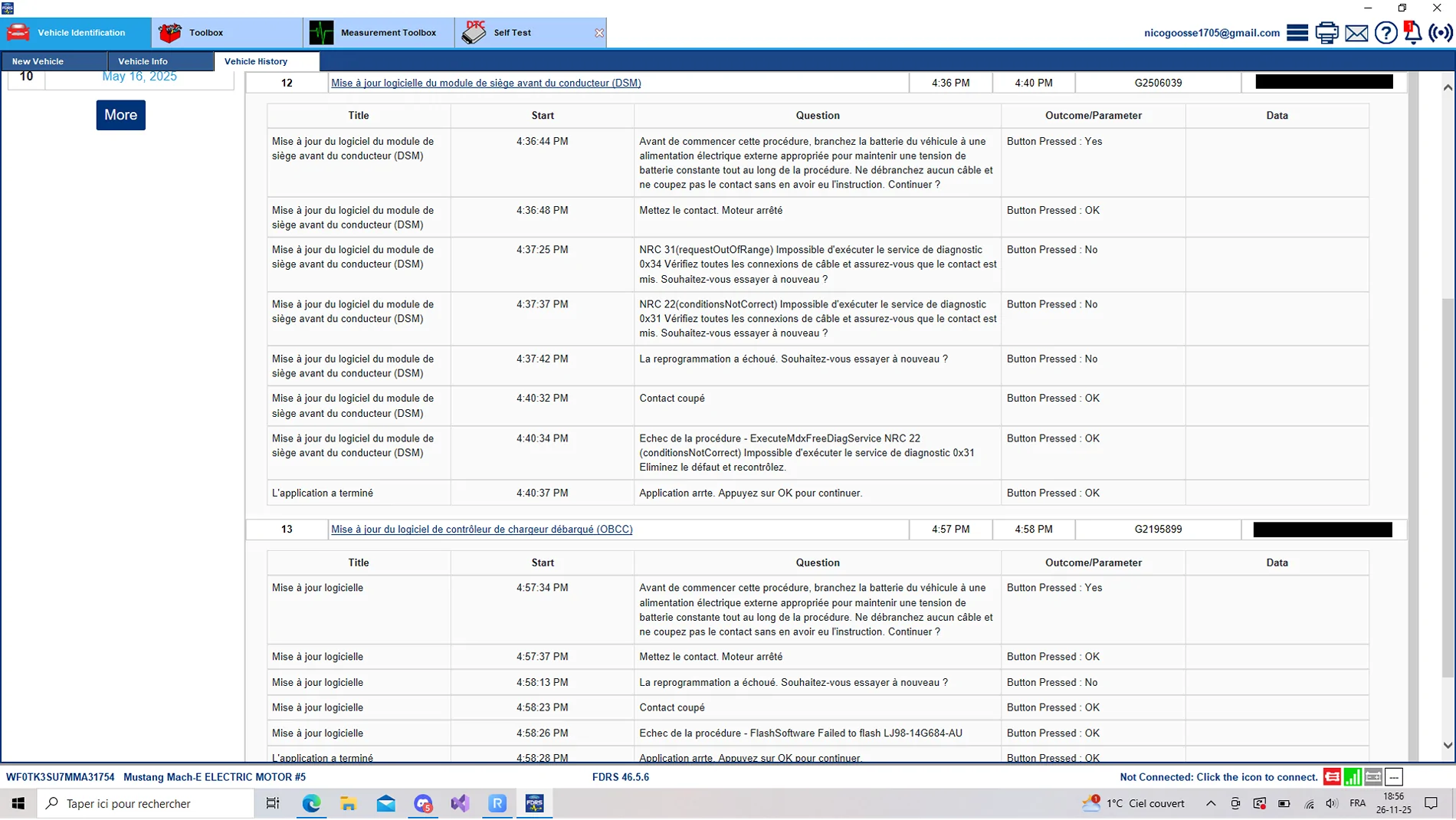Click the Mustang Mach-E ELECTRIC MOTOR #5 label
Viewport: 1456px width, 820px height.
pos(215,777)
